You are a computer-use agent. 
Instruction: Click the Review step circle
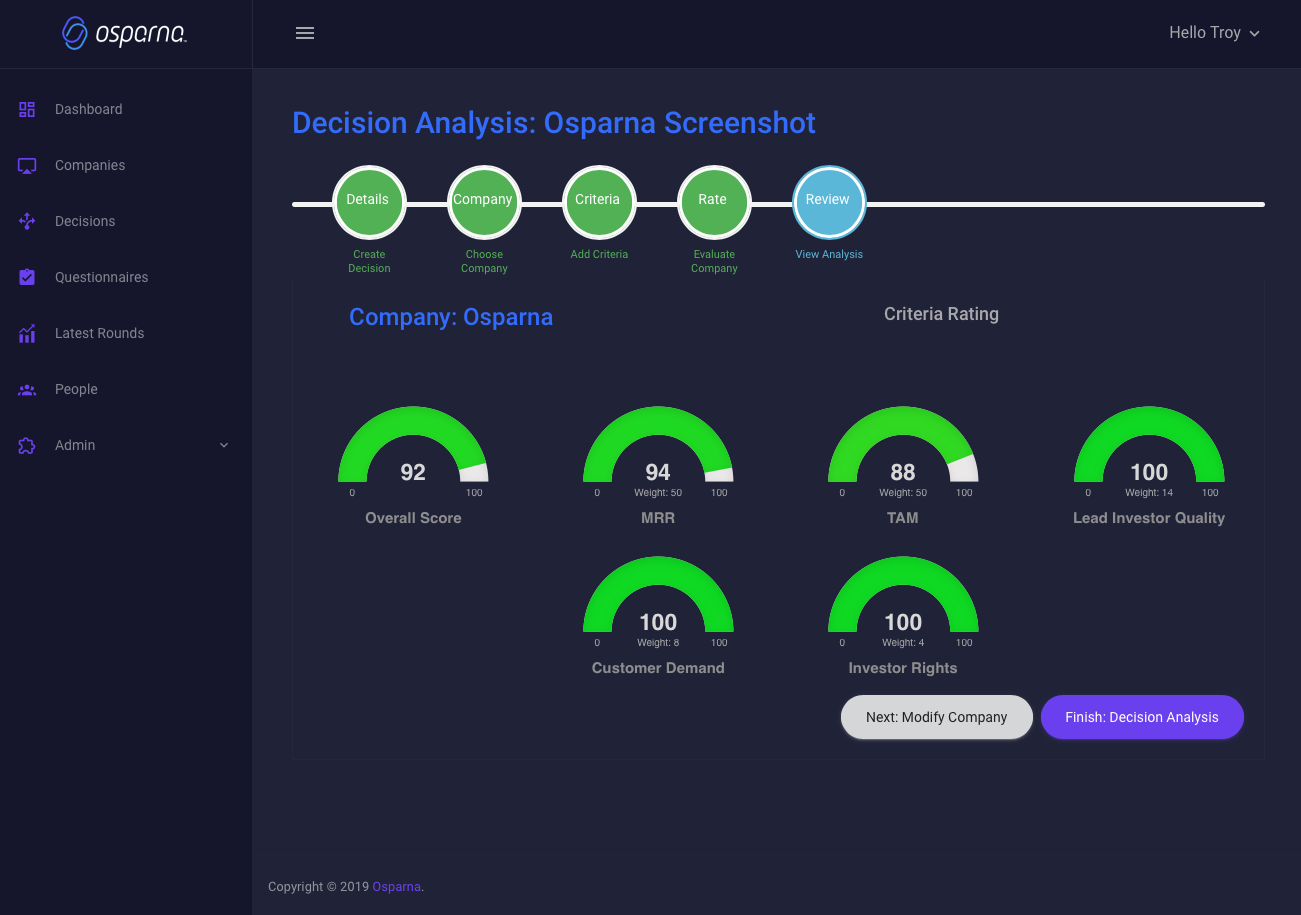click(828, 202)
